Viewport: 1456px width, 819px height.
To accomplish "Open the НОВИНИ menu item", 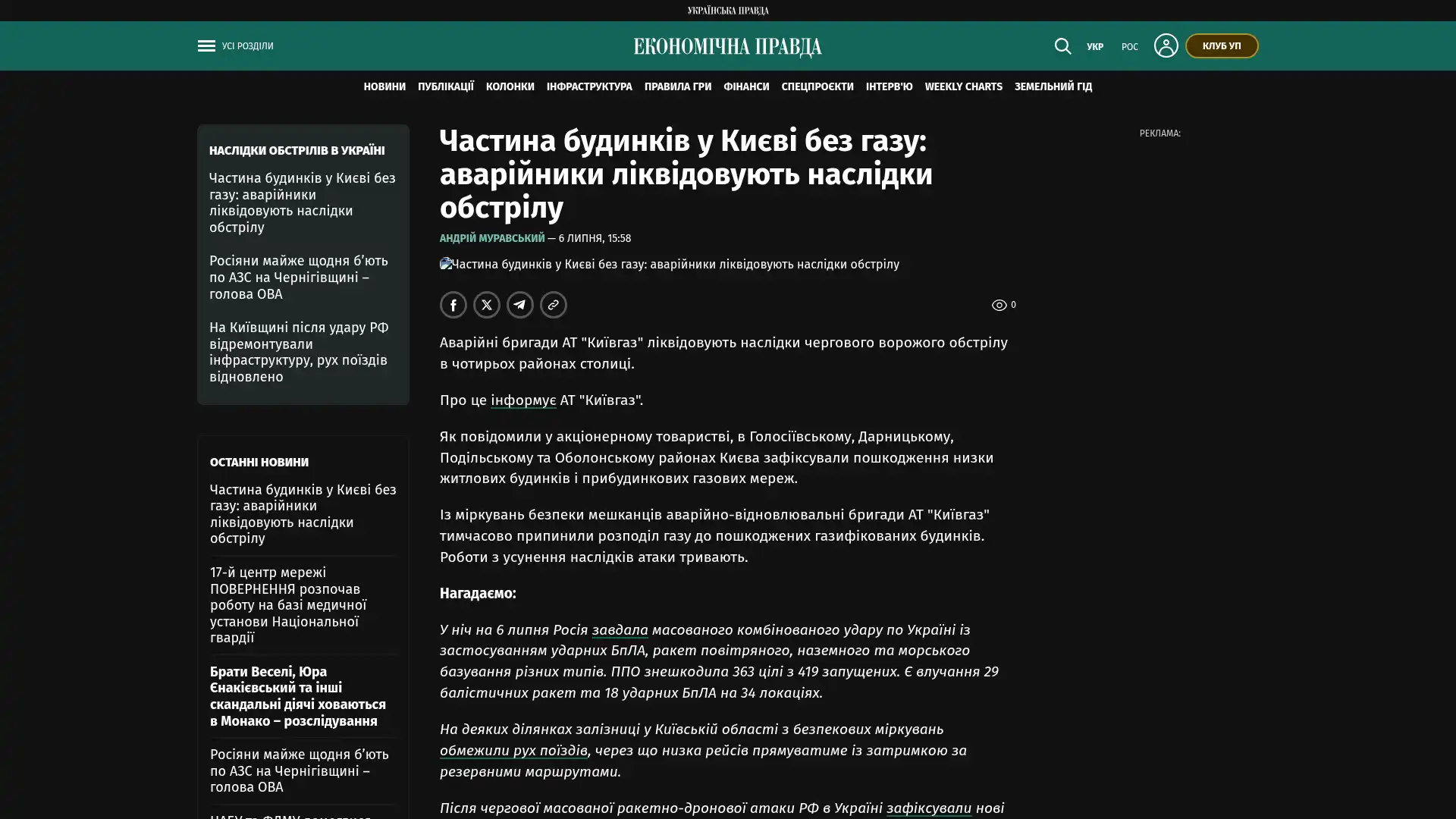I will click(384, 86).
